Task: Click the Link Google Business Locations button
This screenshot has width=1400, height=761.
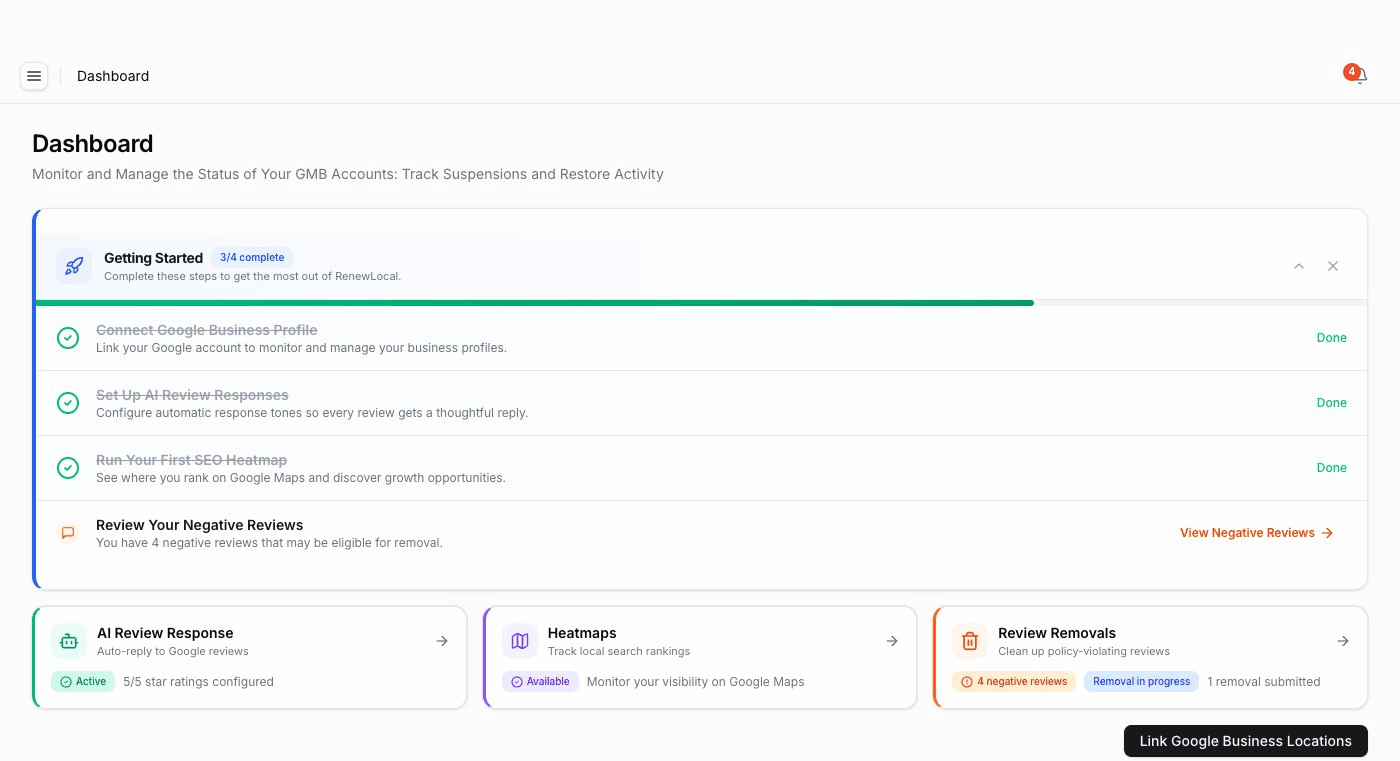Action: (x=1245, y=741)
